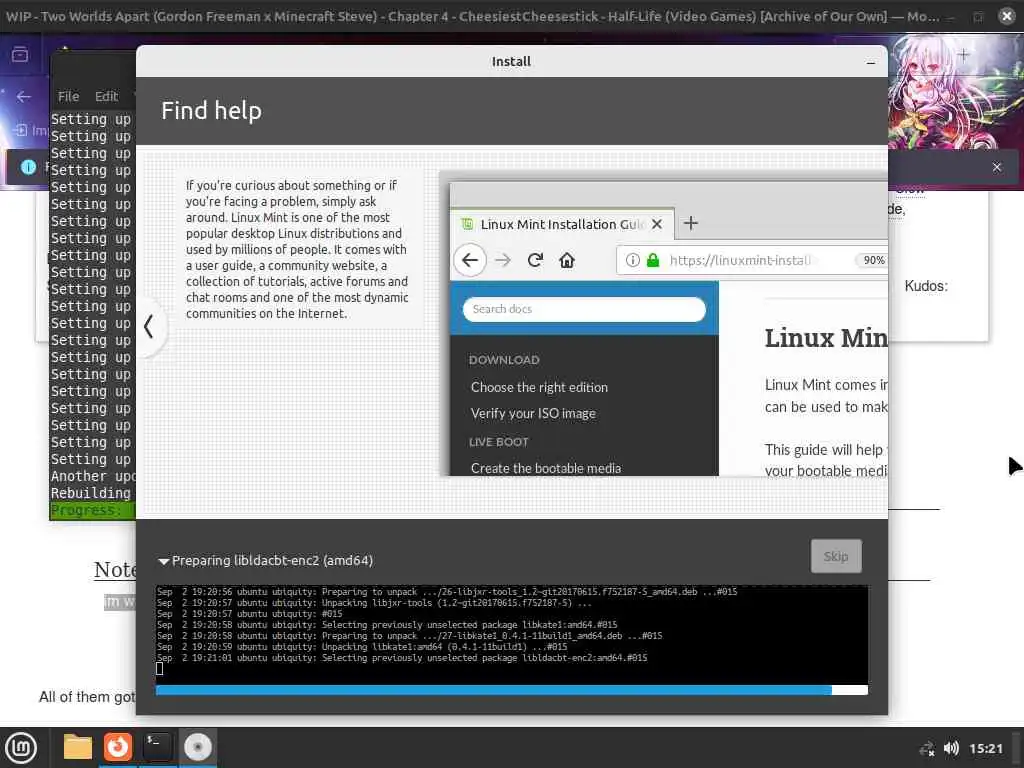
Task: Click 'Rebuilding' line in terminal
Action: tap(91, 494)
